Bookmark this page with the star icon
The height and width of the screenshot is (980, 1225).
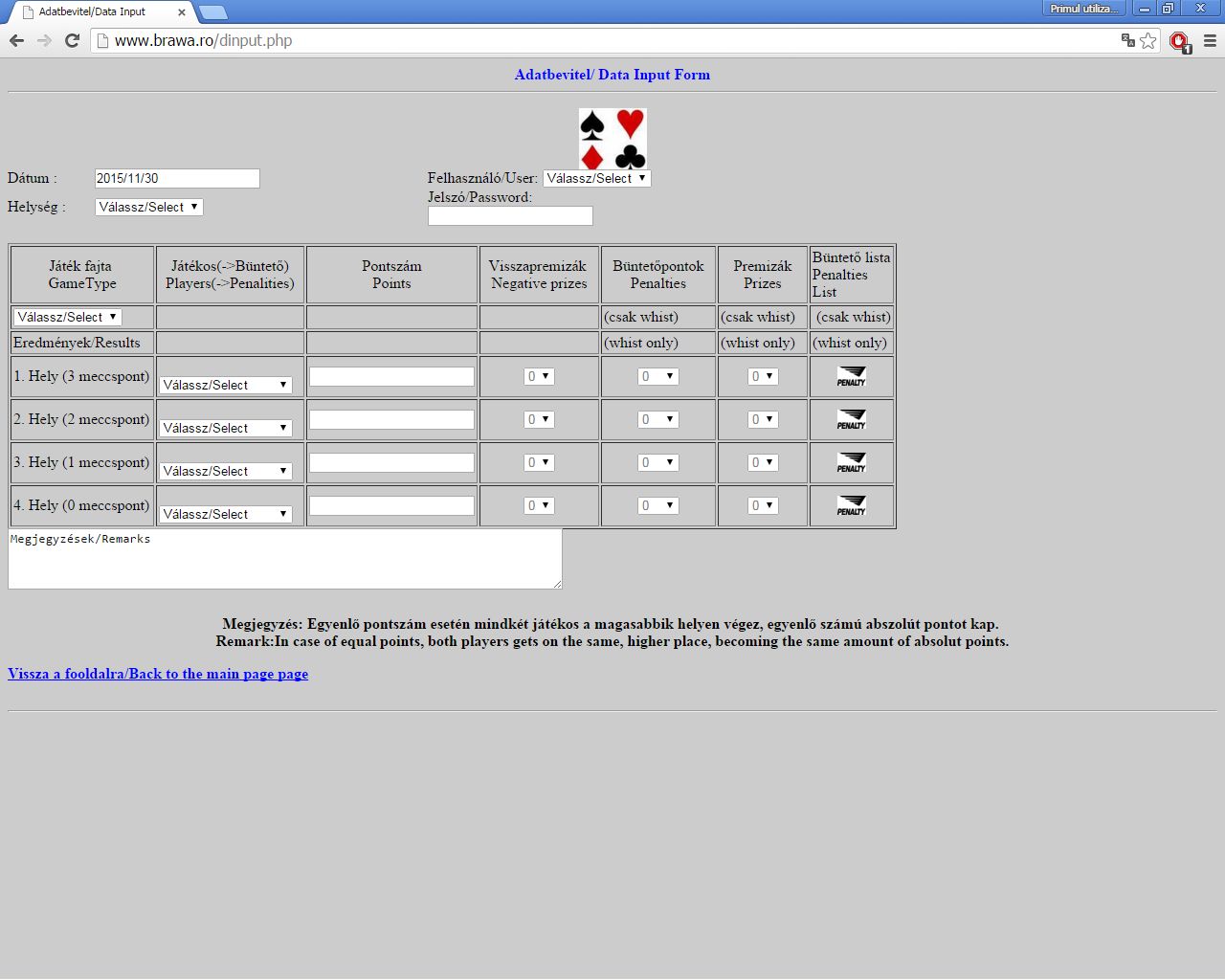1148,40
